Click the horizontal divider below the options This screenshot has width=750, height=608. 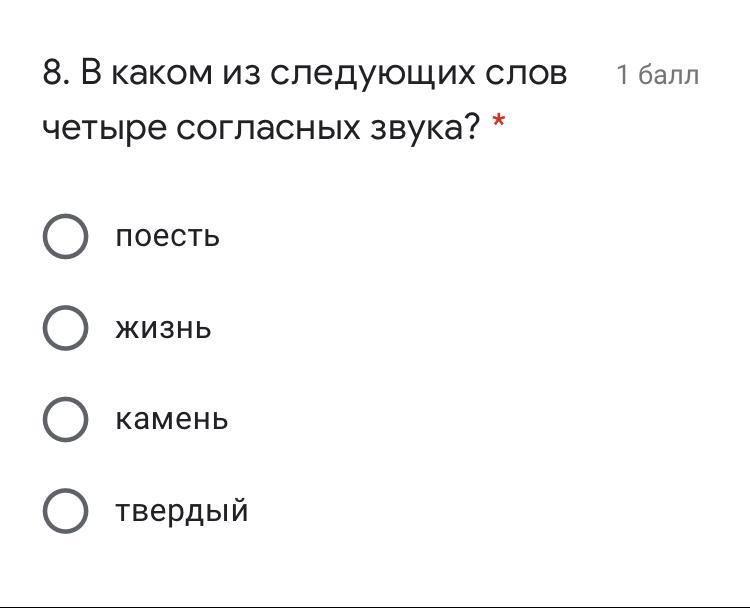click(x=375, y=605)
